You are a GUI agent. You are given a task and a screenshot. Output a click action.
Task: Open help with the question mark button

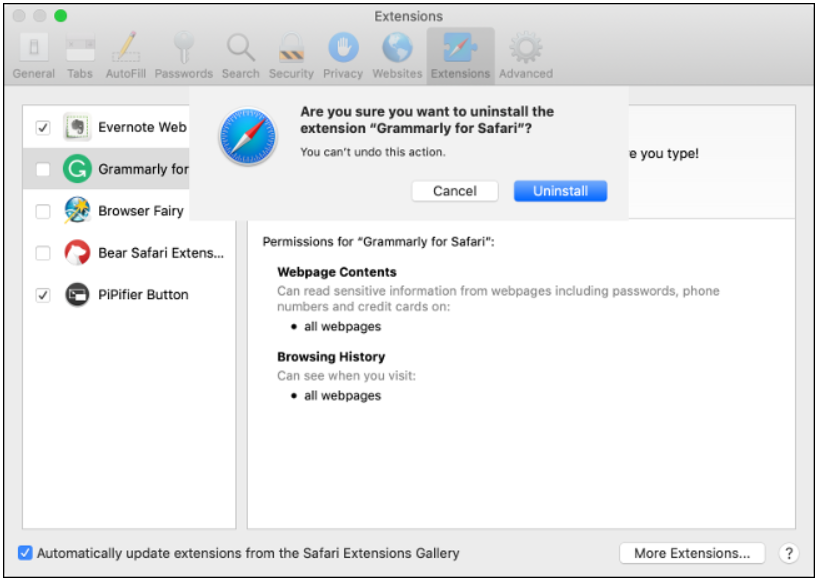coord(788,553)
